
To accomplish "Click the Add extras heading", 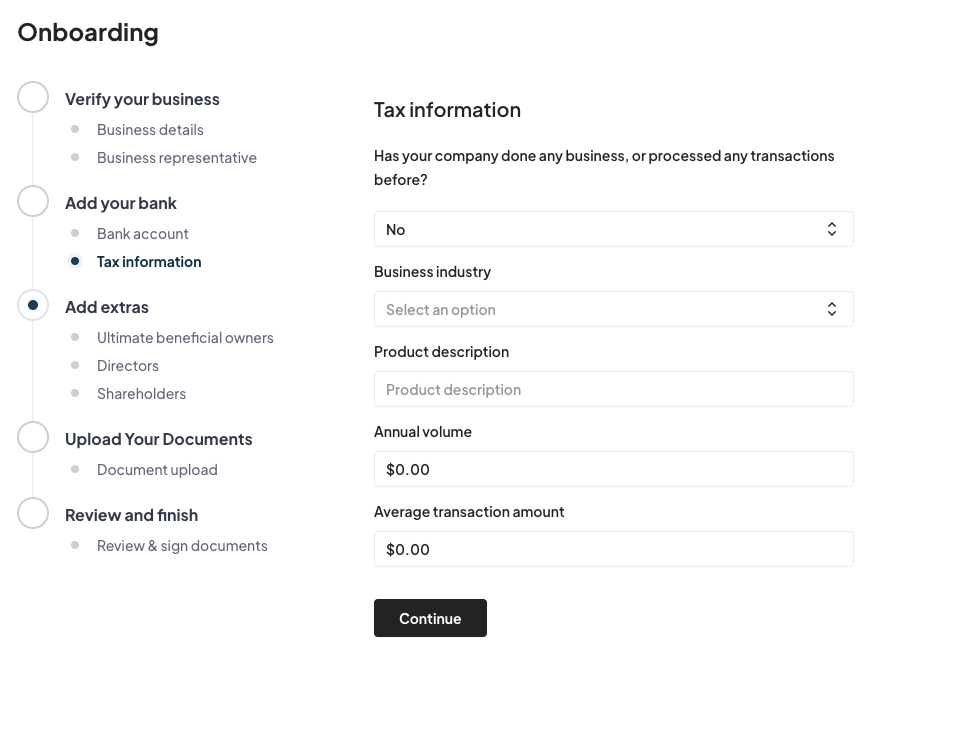I will tap(107, 307).
